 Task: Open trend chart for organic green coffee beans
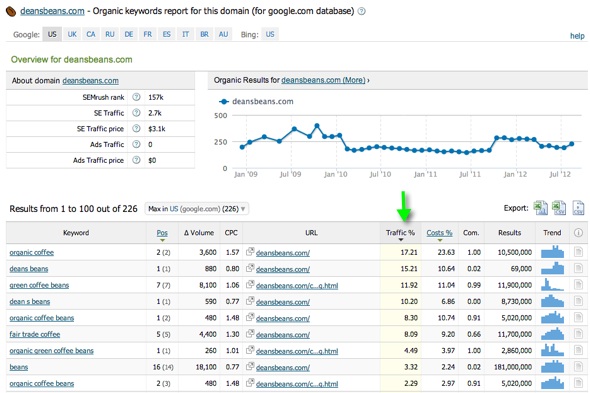point(552,350)
